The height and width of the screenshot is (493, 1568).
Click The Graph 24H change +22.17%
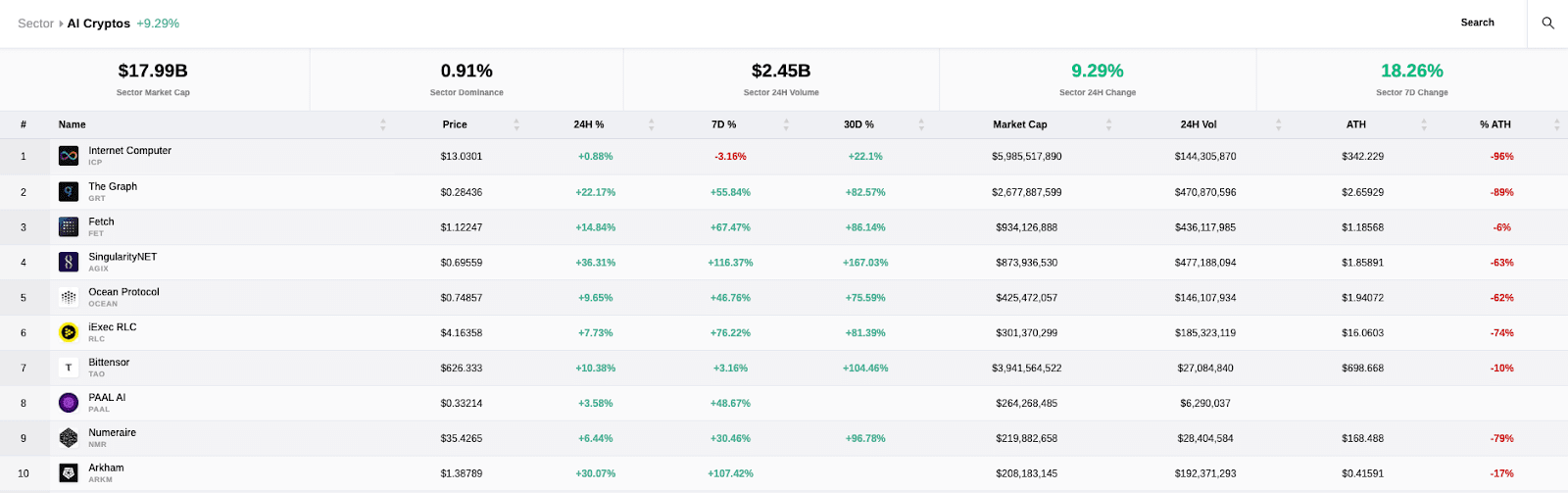point(596,192)
